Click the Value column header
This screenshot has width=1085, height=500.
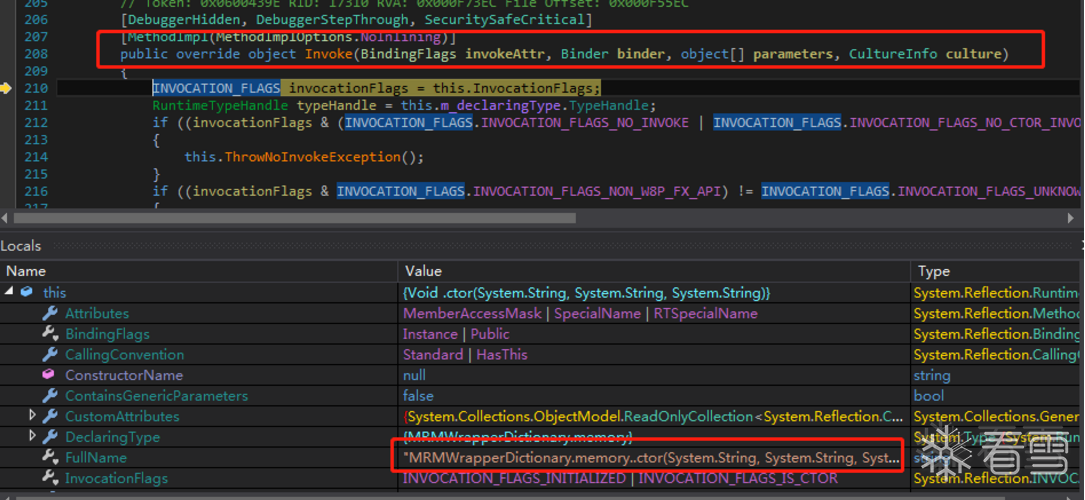pos(423,271)
